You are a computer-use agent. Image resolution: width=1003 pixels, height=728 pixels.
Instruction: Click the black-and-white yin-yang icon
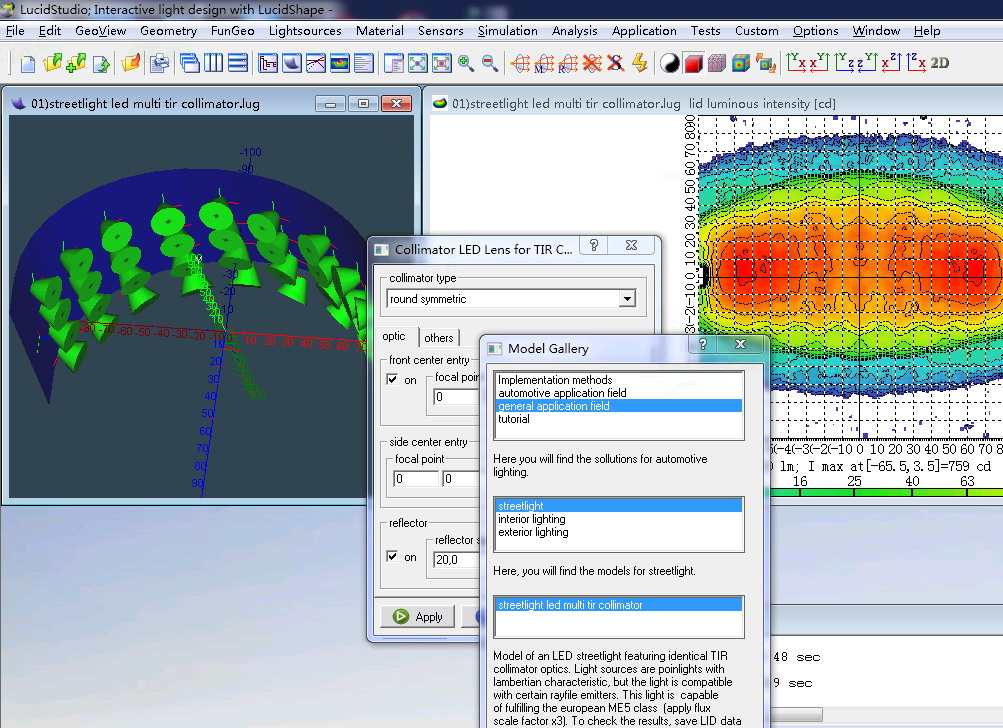[x=670, y=63]
